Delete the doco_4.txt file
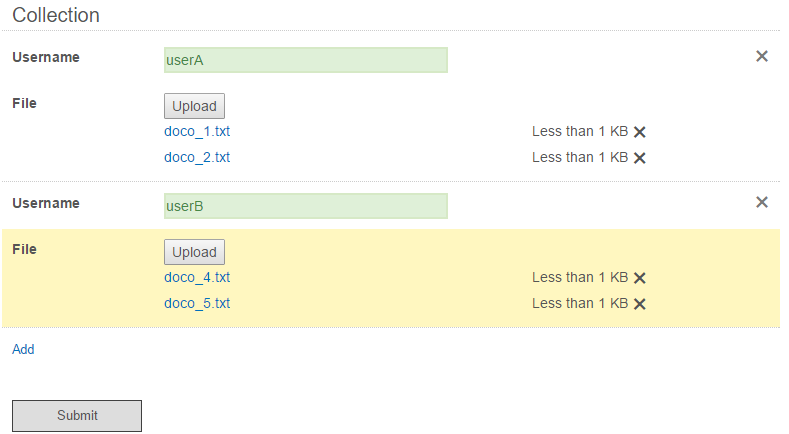 (x=640, y=278)
